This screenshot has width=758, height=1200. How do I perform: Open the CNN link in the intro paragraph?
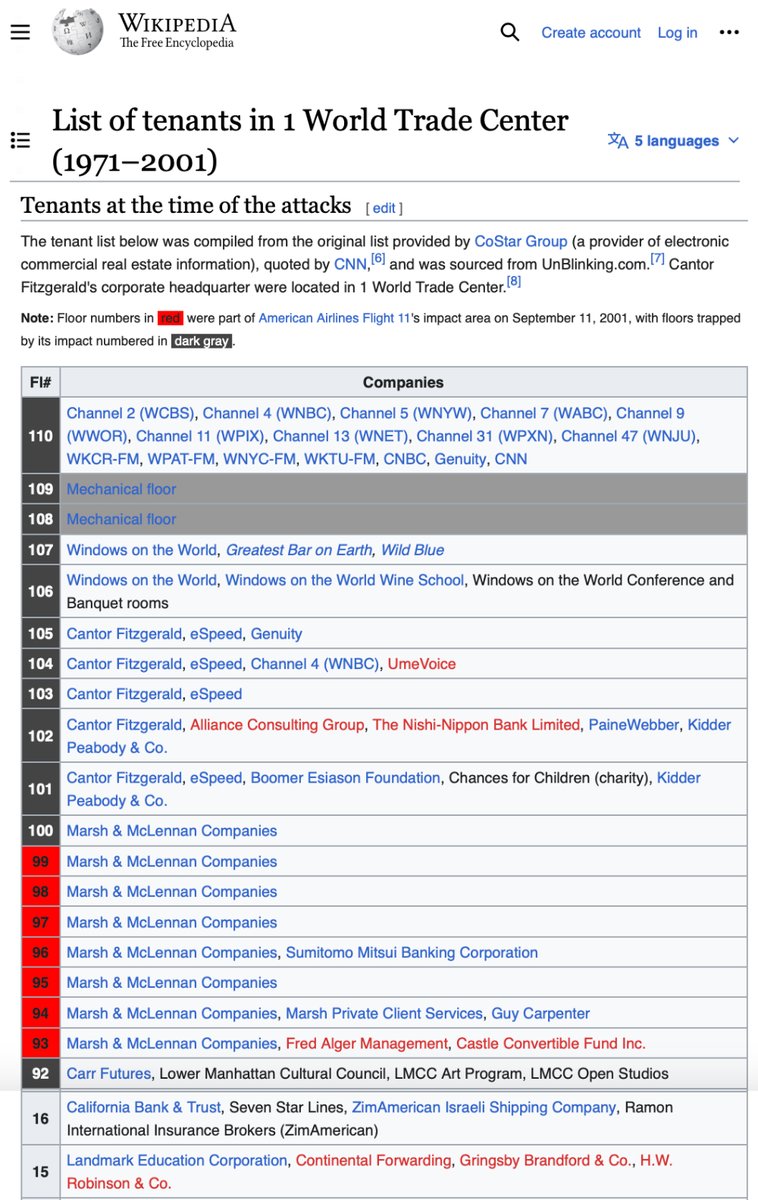click(351, 264)
